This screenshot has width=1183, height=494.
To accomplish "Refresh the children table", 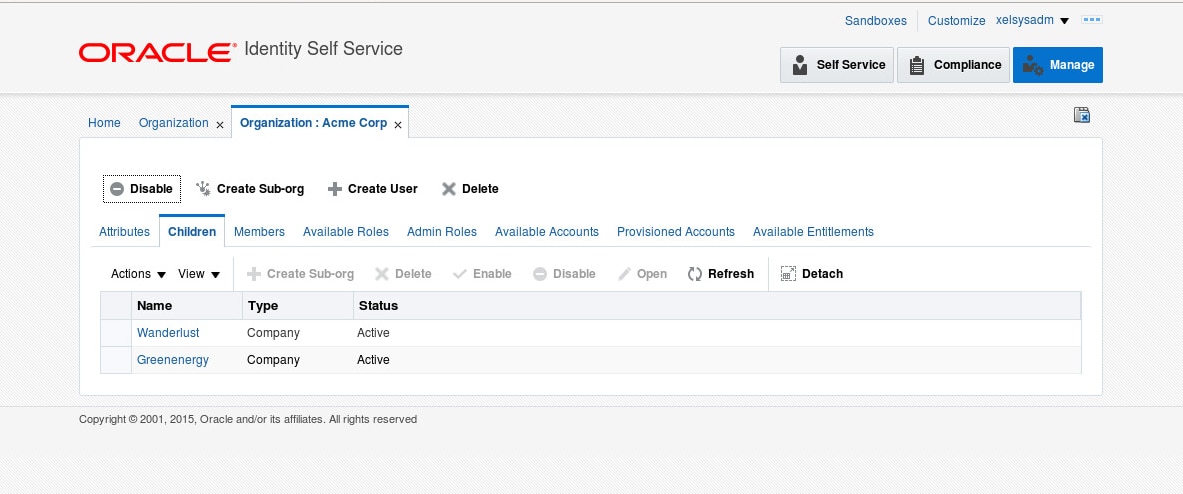I will tap(721, 274).
